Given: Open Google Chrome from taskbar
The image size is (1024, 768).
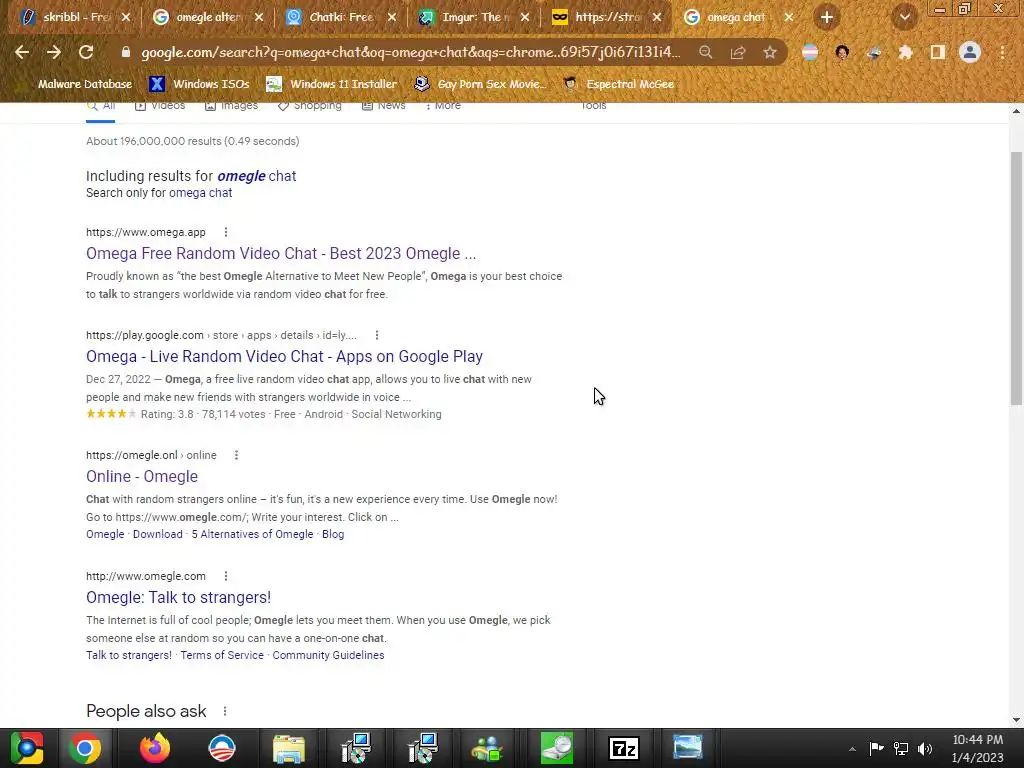Looking at the screenshot, I should tap(84, 748).
